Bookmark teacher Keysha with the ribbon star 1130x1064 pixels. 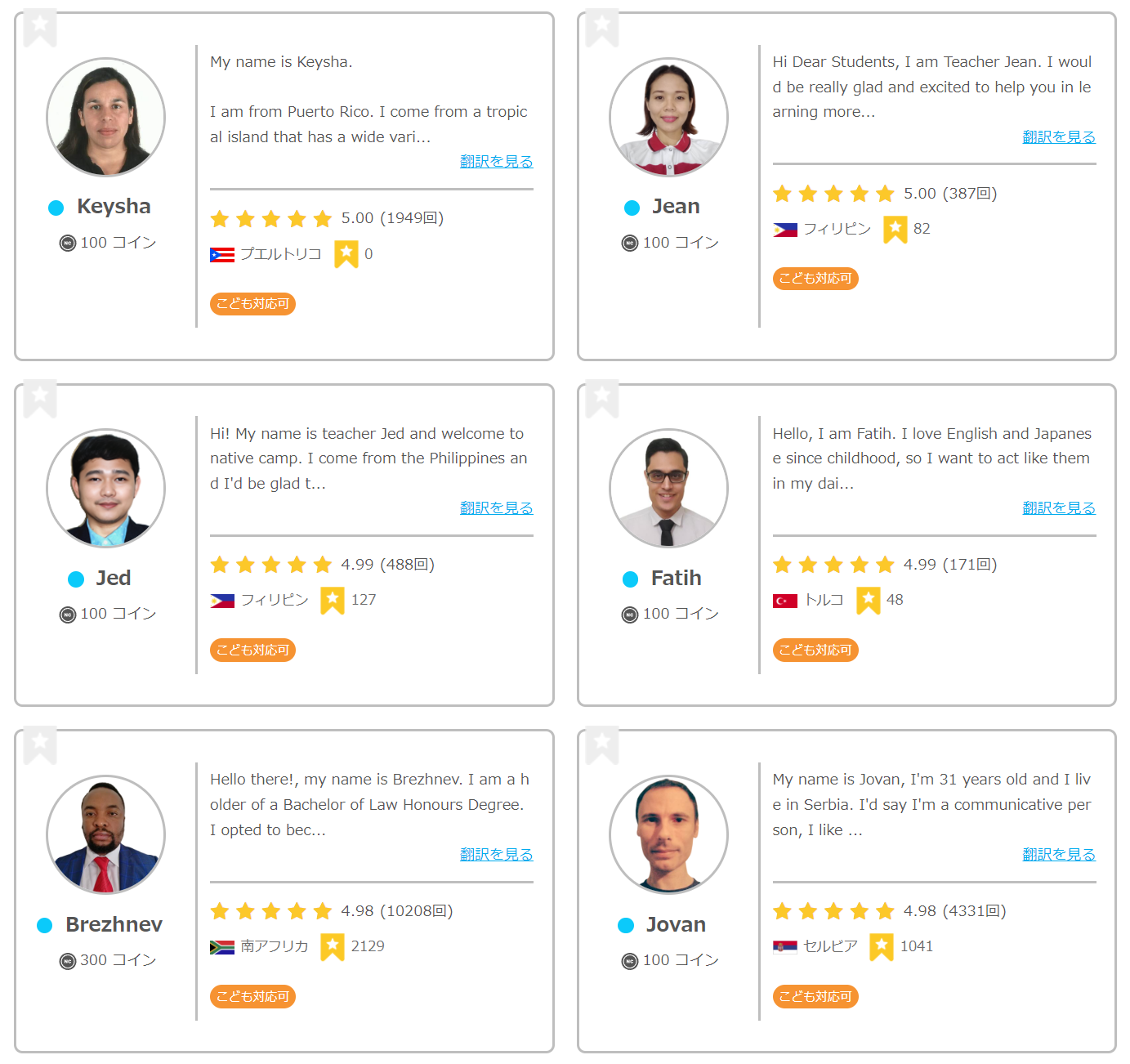click(x=40, y=26)
